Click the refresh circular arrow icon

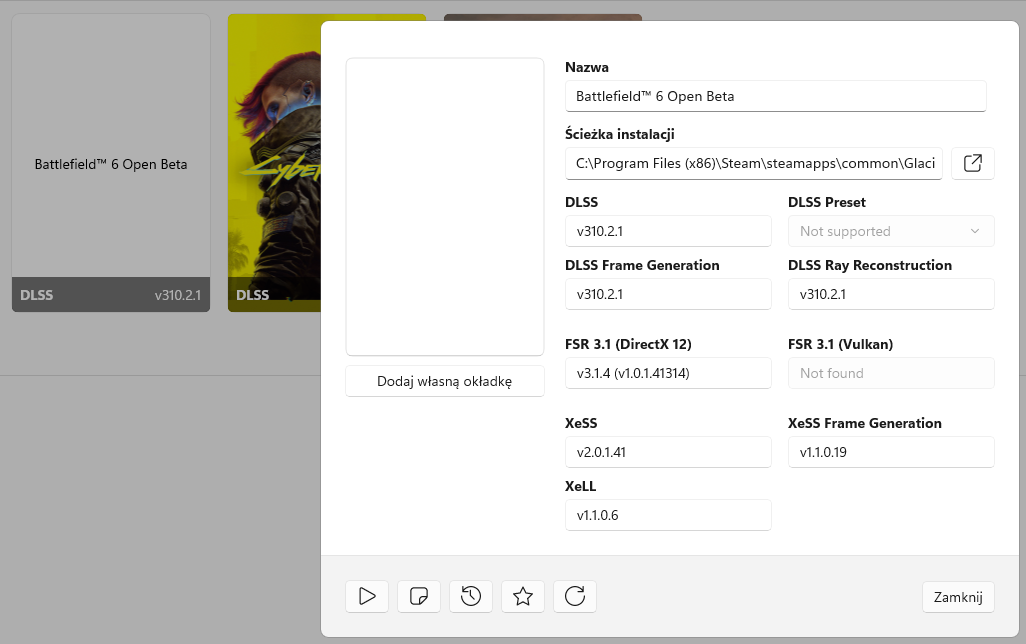pos(575,597)
